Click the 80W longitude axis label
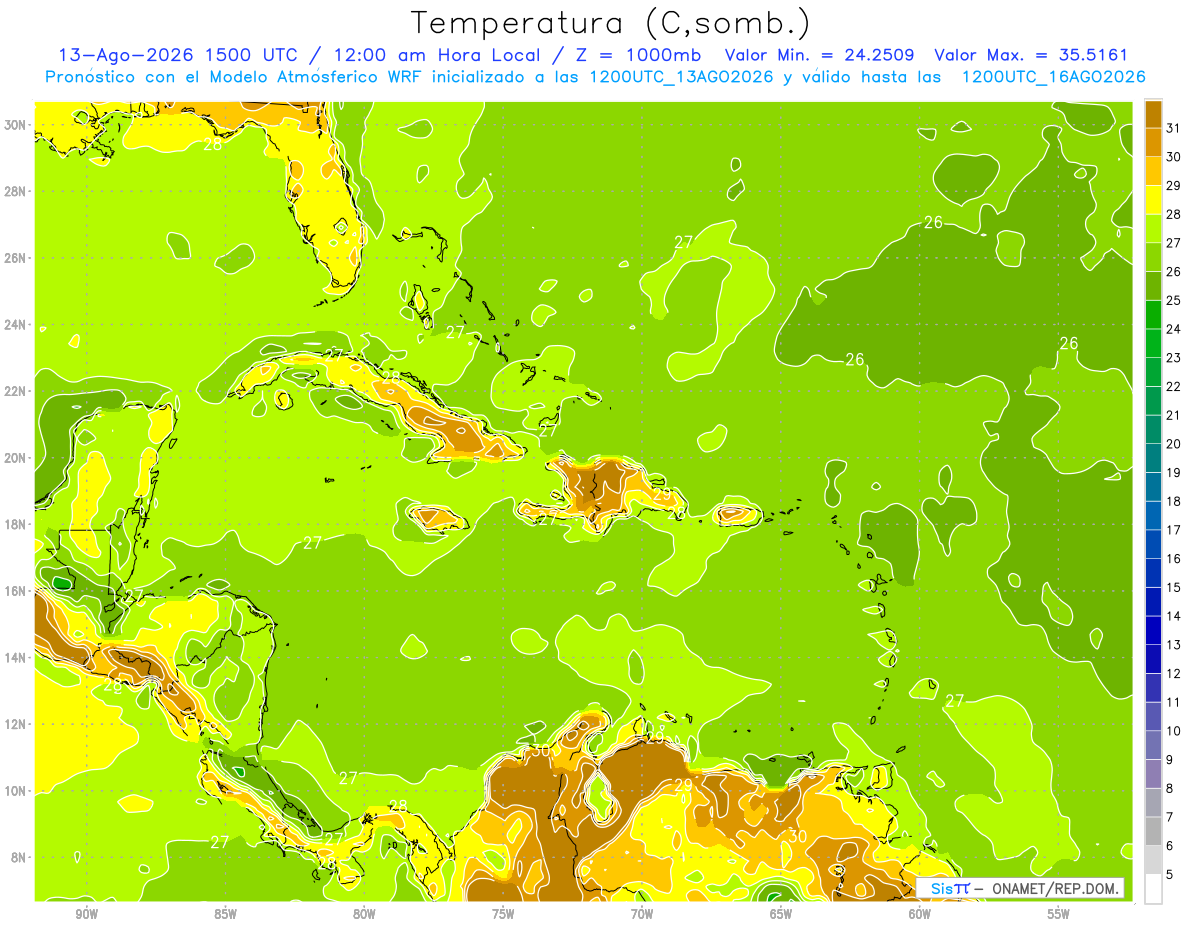The image size is (1200, 927). point(364,915)
